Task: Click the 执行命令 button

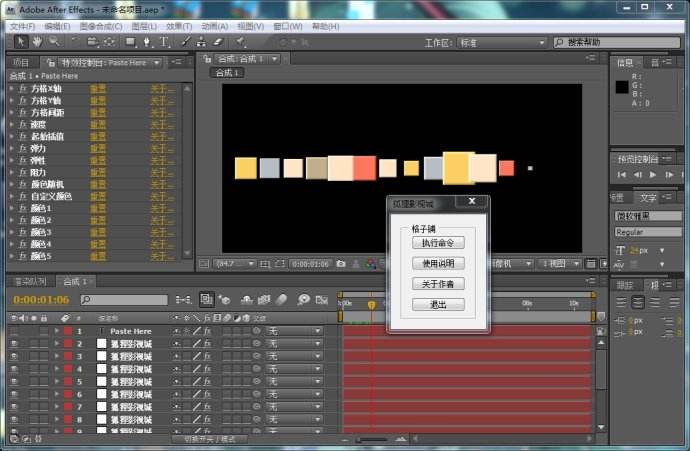Action: tap(437, 242)
